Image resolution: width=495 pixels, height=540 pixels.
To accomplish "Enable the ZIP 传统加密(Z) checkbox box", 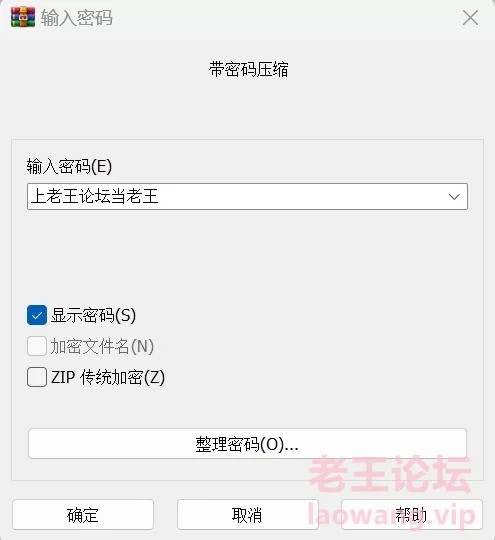I will pyautogui.click(x=37, y=377).
